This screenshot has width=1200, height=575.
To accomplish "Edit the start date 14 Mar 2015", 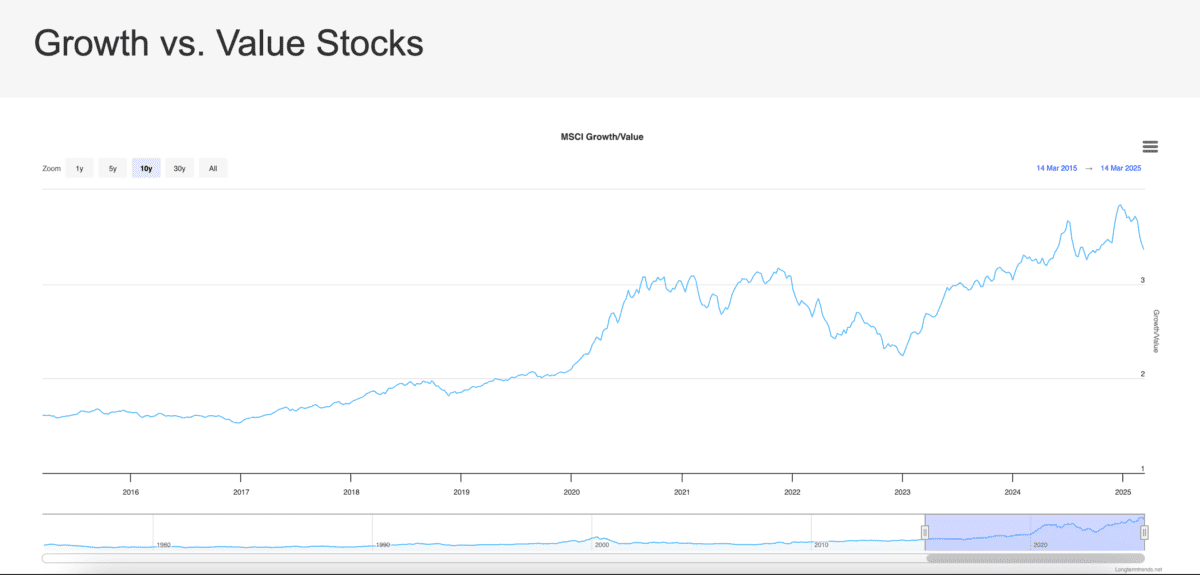I will [x=1056, y=169].
